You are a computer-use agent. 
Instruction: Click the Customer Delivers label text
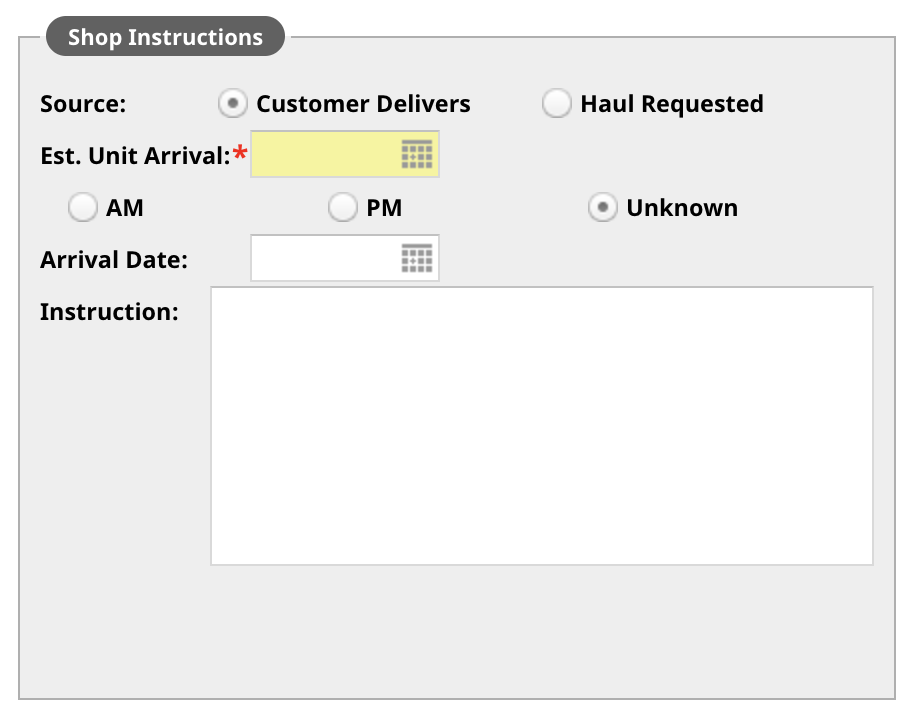click(363, 104)
